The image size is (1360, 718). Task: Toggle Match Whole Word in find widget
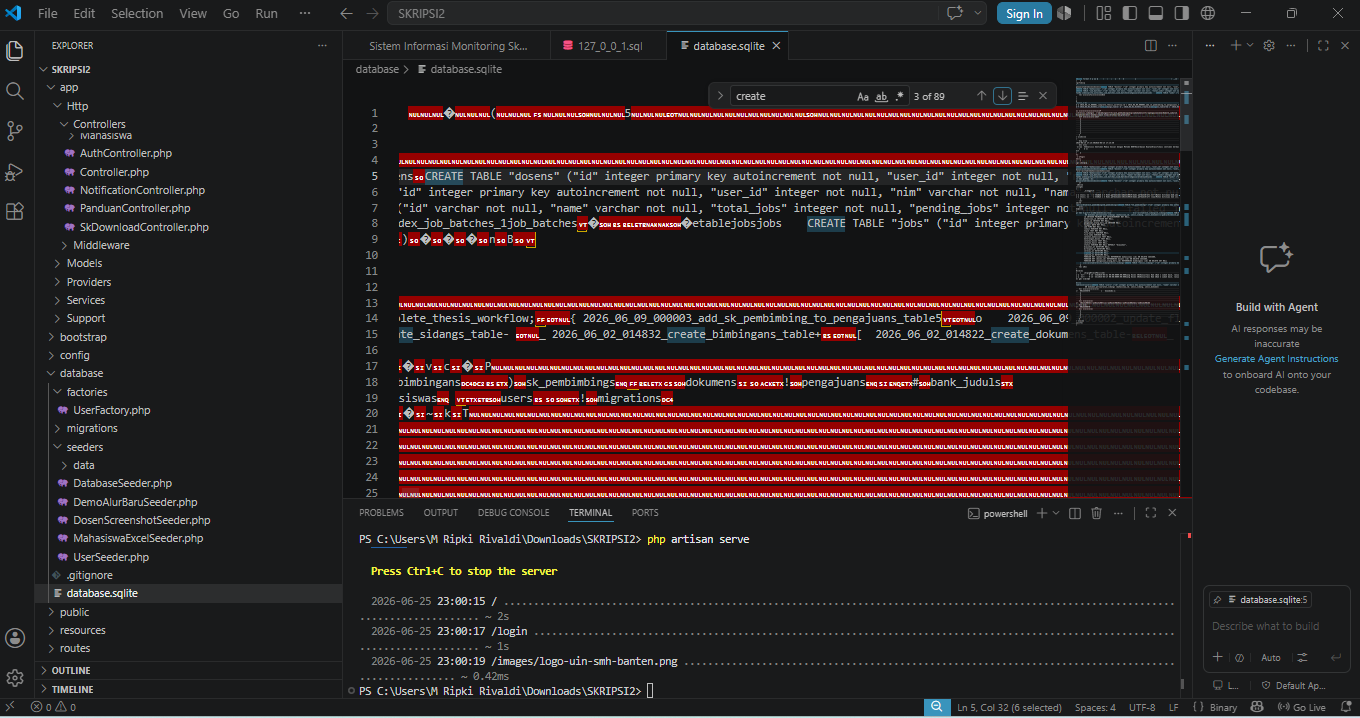881,96
